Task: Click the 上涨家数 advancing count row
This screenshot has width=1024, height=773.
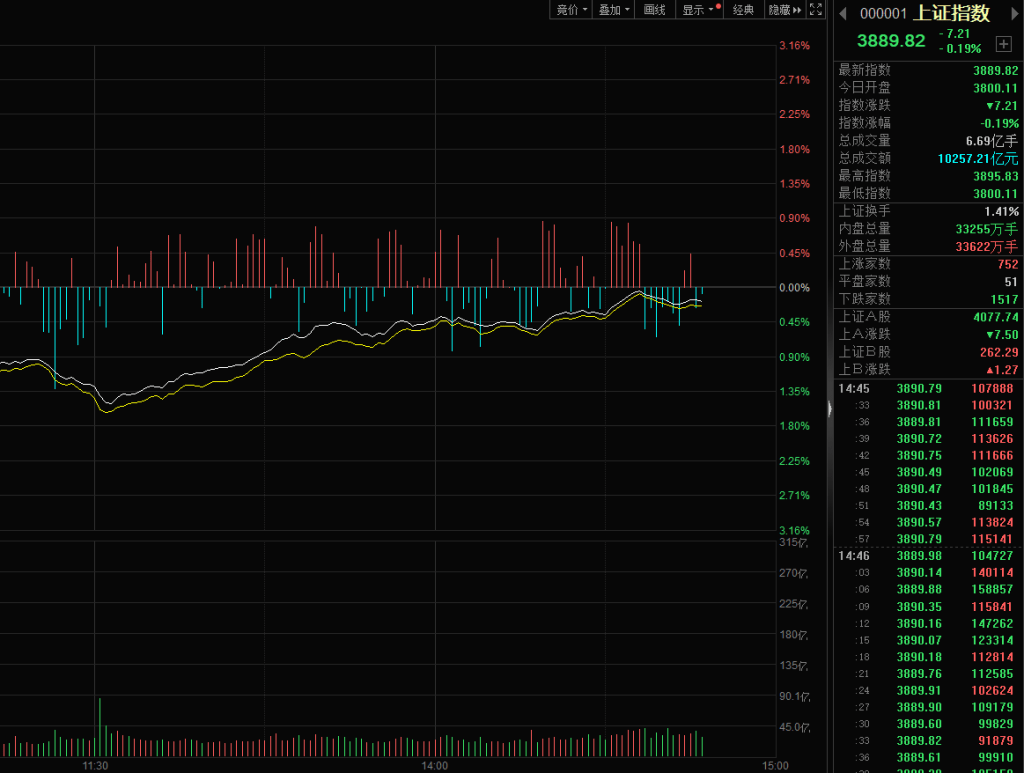Action: pos(927,264)
